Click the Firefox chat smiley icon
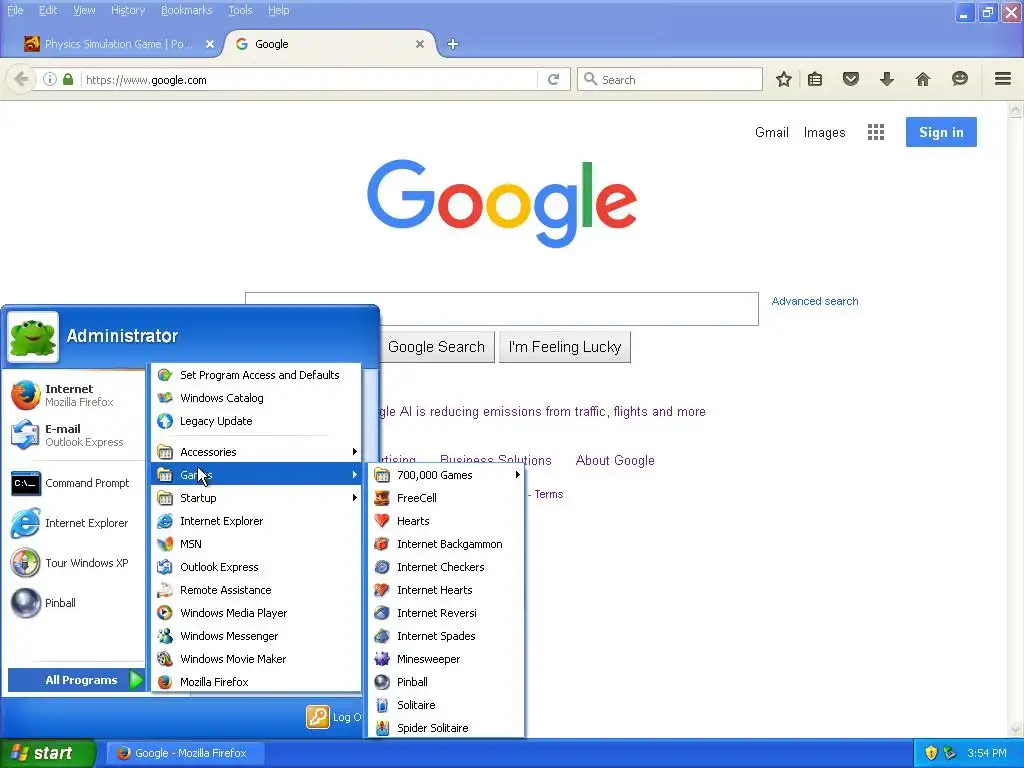Screen dimensions: 1024x768 [959, 80]
